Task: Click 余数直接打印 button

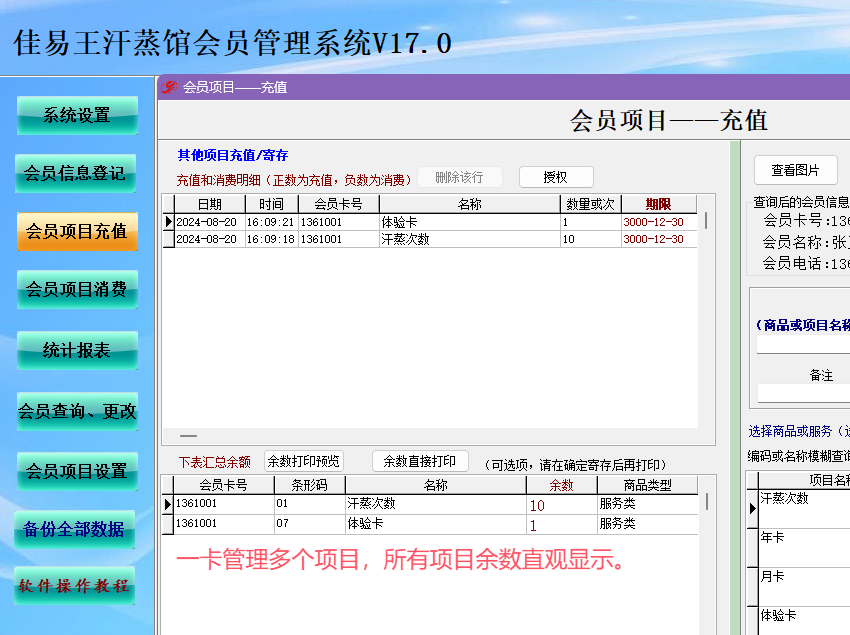Action: [420, 461]
